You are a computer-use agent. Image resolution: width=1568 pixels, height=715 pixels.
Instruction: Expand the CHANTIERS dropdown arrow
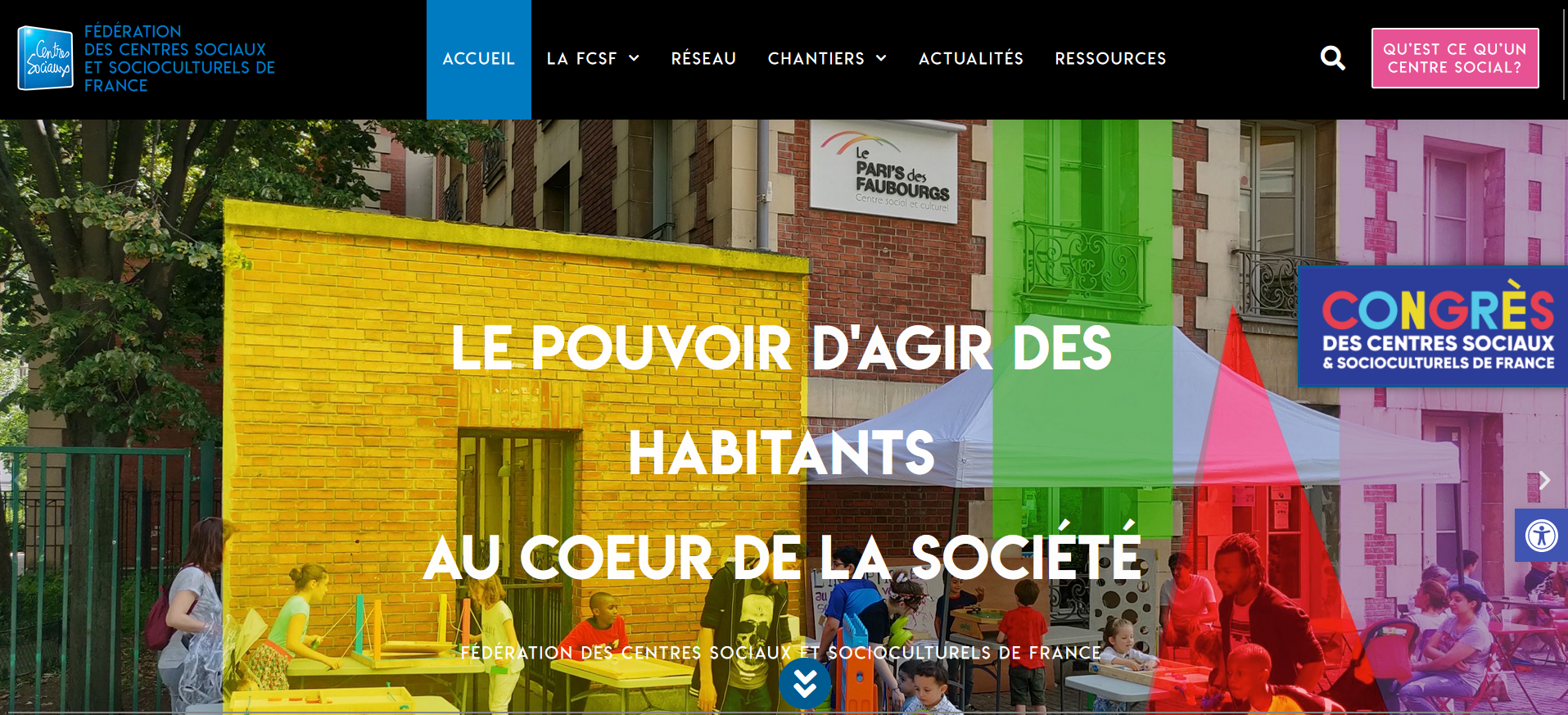pos(881,58)
